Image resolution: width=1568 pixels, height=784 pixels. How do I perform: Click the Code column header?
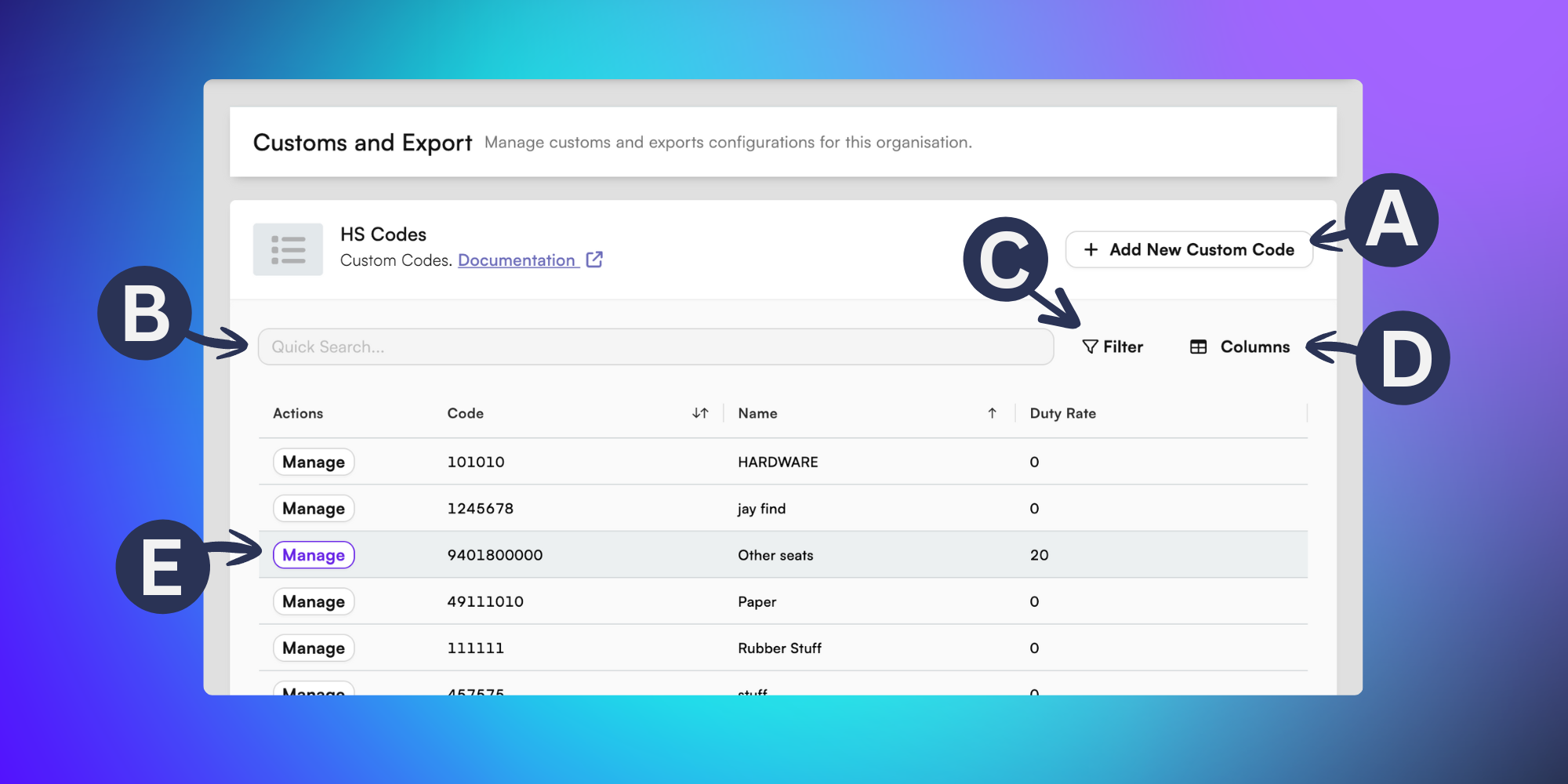click(x=465, y=413)
